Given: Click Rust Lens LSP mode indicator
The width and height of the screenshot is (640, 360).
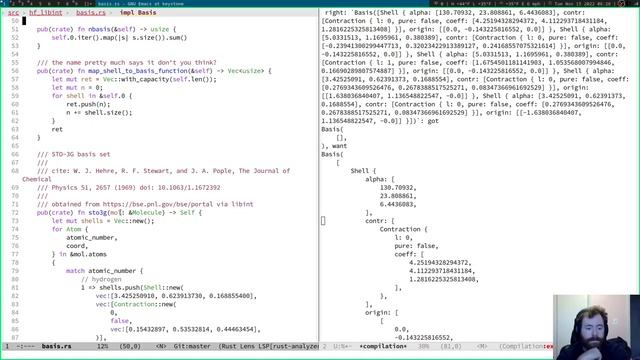Looking at the screenshot, I should click(x=268, y=346).
